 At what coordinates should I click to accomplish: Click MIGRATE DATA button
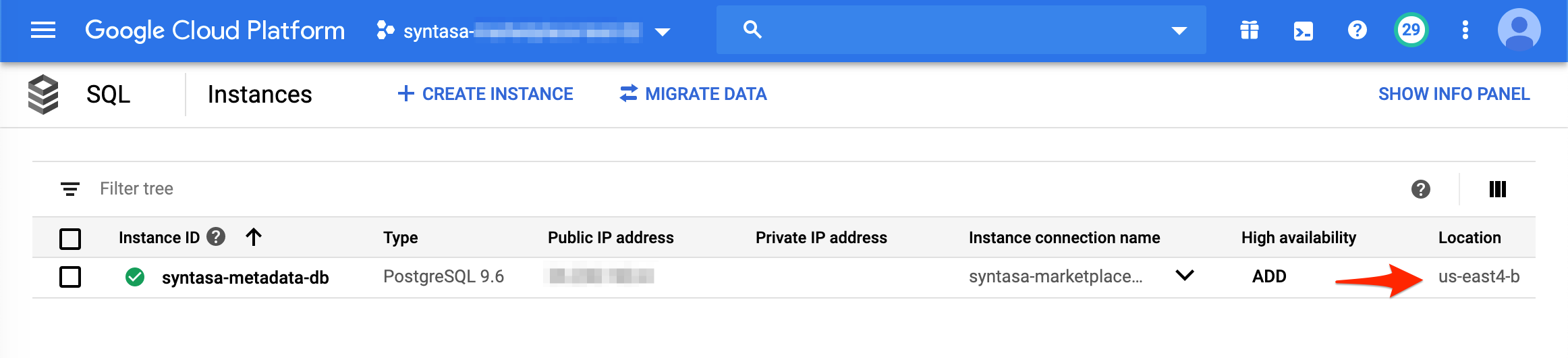point(694,94)
